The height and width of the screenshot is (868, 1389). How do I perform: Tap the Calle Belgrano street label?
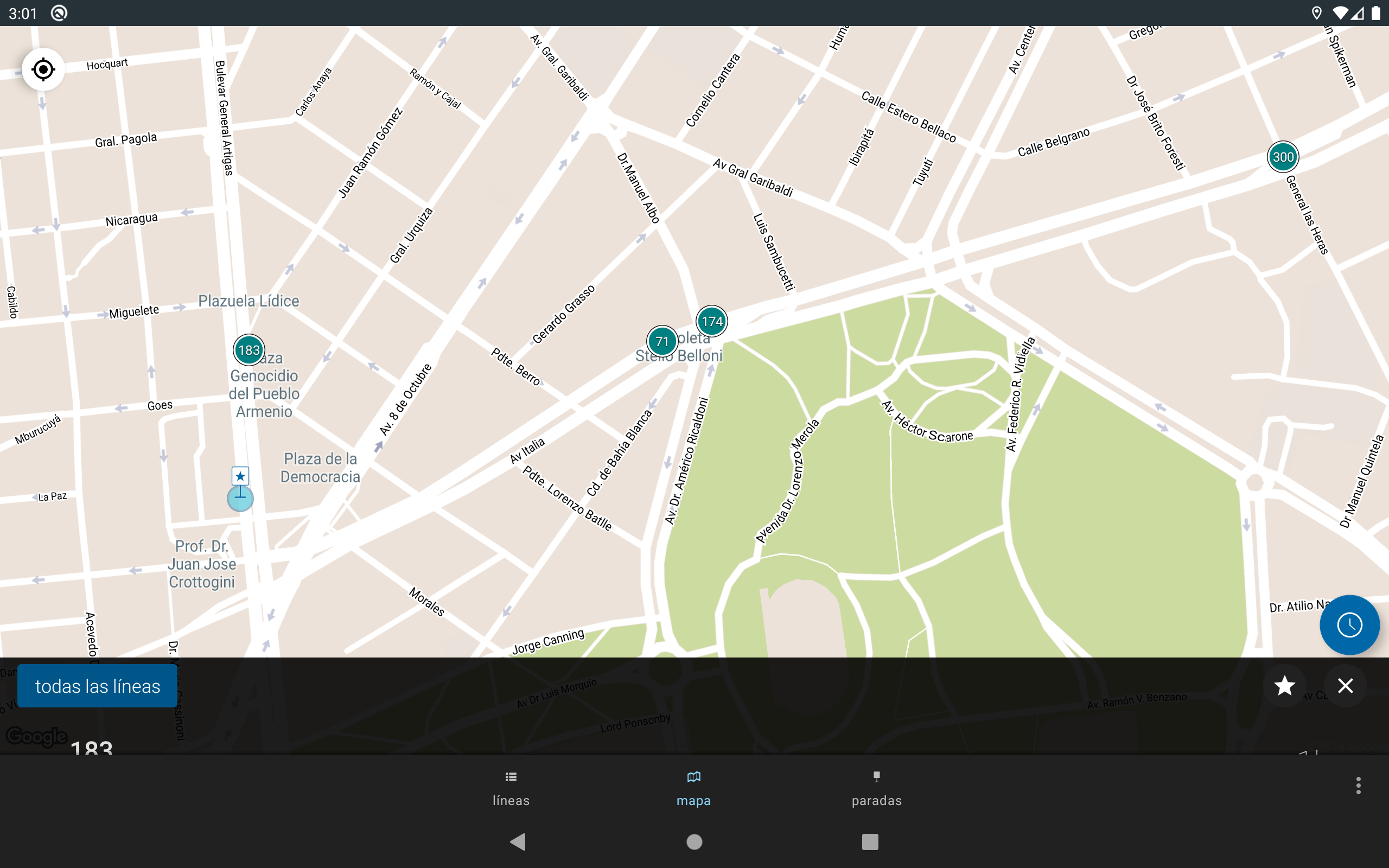point(1053,142)
